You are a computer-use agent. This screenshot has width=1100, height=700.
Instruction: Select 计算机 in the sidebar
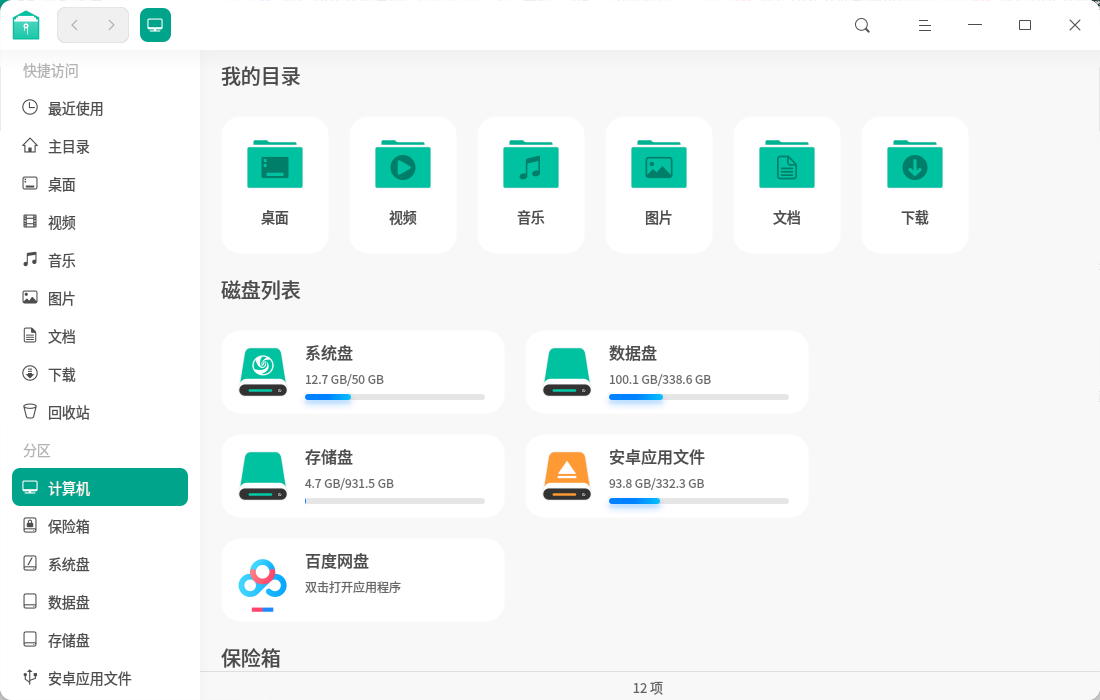pyautogui.click(x=100, y=487)
